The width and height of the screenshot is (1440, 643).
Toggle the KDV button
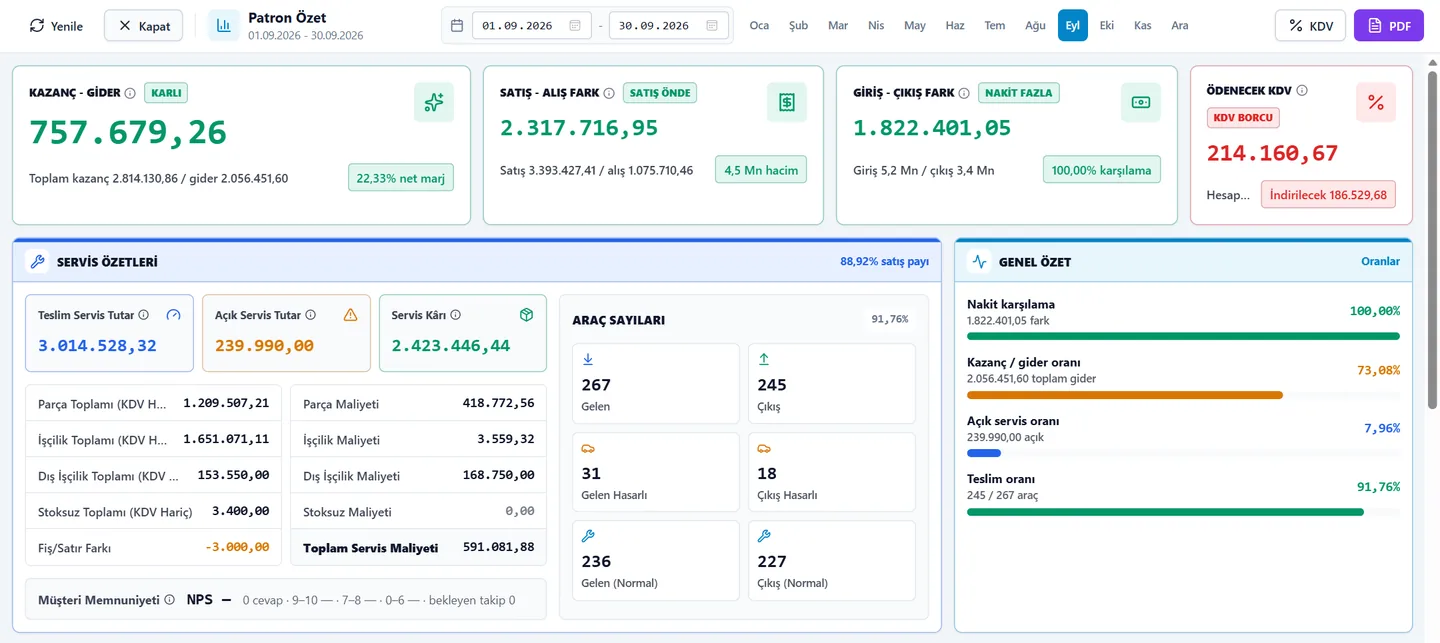coord(1310,26)
